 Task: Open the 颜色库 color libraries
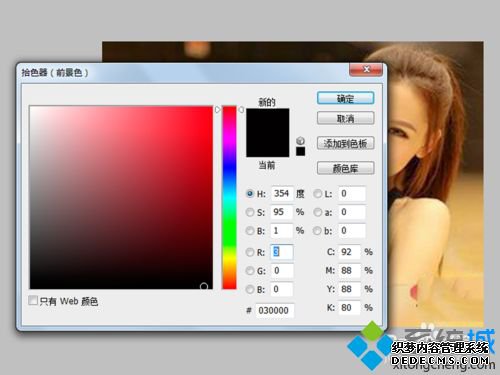coord(345,168)
